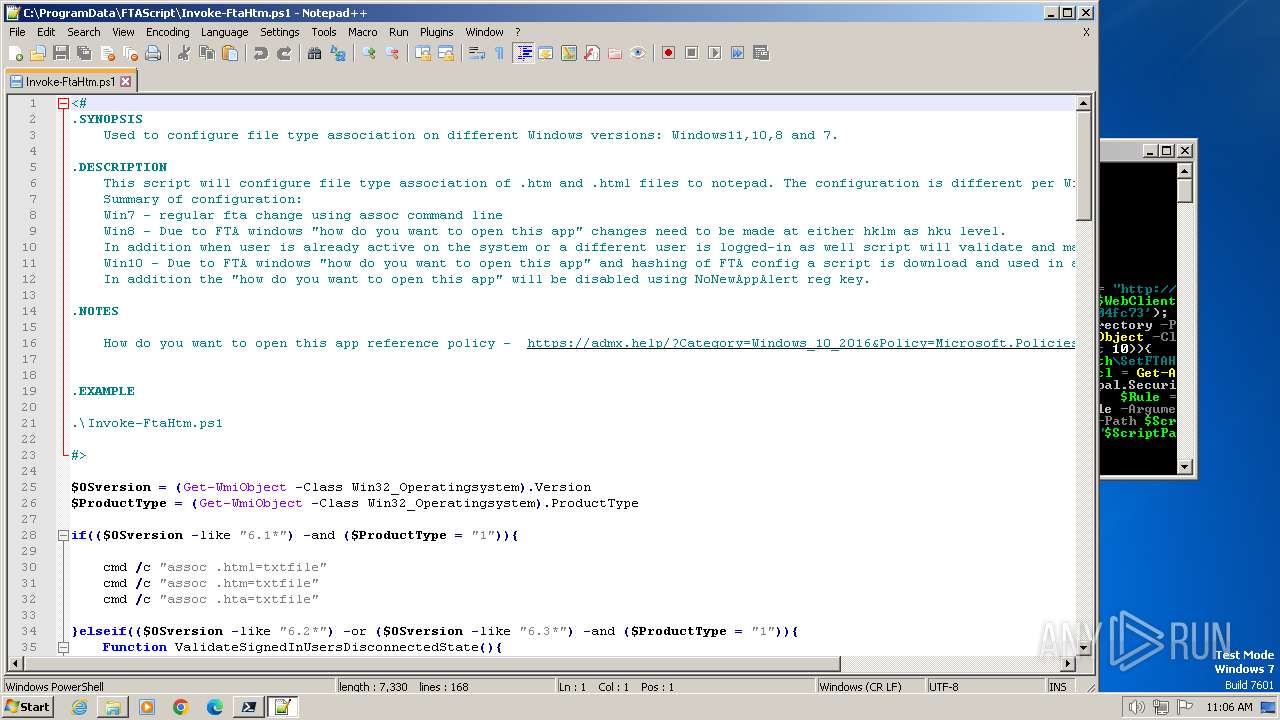1280x720 pixels.
Task: Close the Invoke-FtaHtm.ps1 tab with its red X
Action: (126, 82)
